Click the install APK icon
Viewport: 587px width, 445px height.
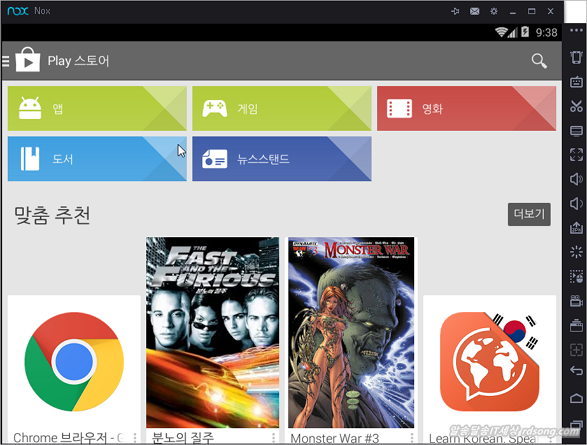pyautogui.click(x=577, y=228)
